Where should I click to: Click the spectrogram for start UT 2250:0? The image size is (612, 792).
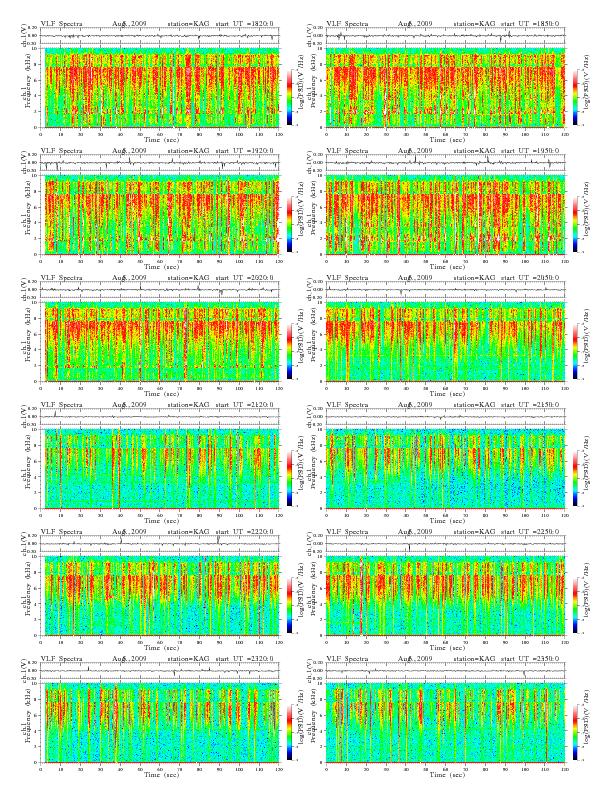tap(445, 596)
